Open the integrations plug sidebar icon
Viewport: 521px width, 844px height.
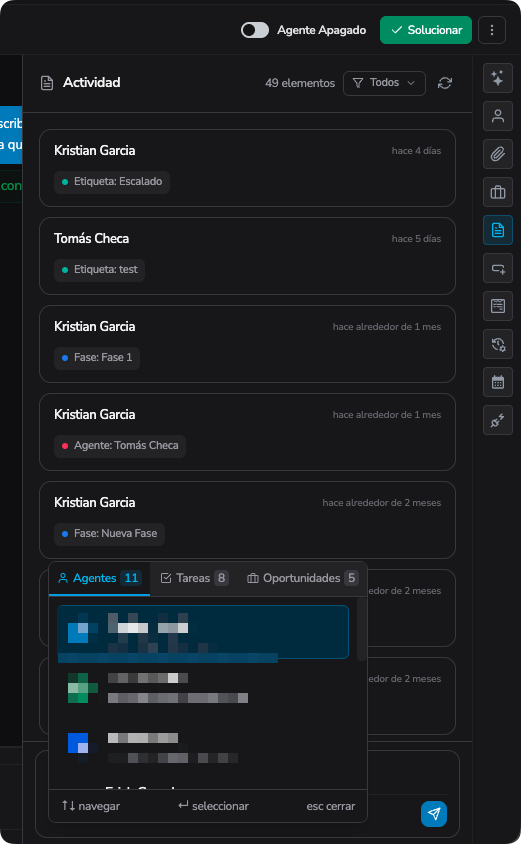pyautogui.click(x=498, y=420)
